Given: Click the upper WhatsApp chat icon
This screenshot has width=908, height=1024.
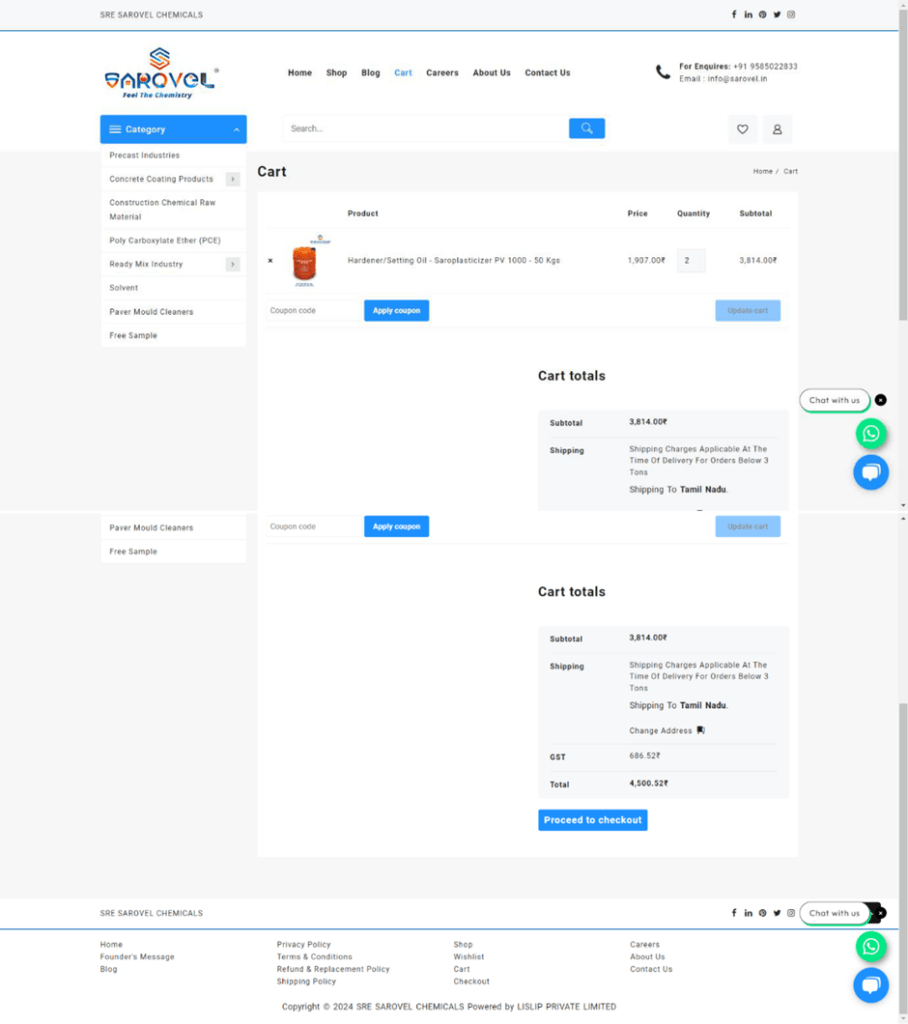Looking at the screenshot, I should pyautogui.click(x=871, y=434).
